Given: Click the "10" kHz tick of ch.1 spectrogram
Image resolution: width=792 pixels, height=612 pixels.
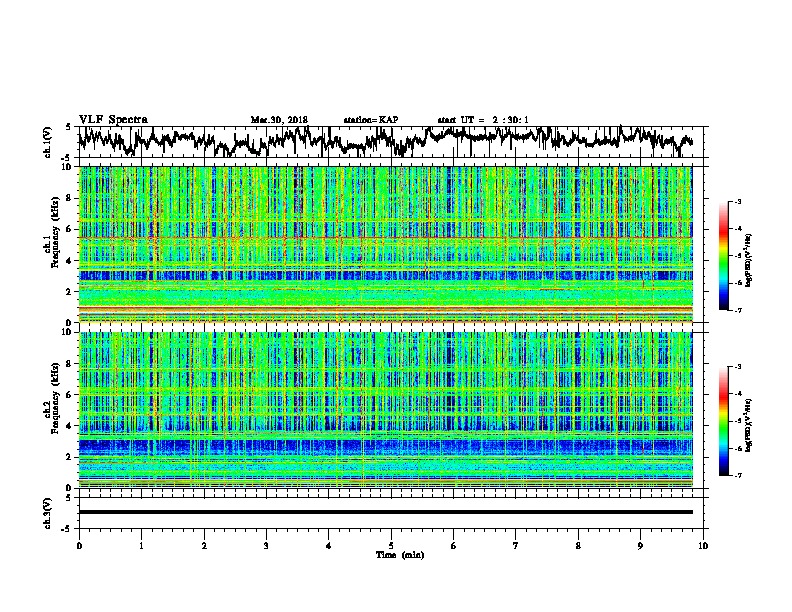Looking at the screenshot, I should (x=68, y=167).
